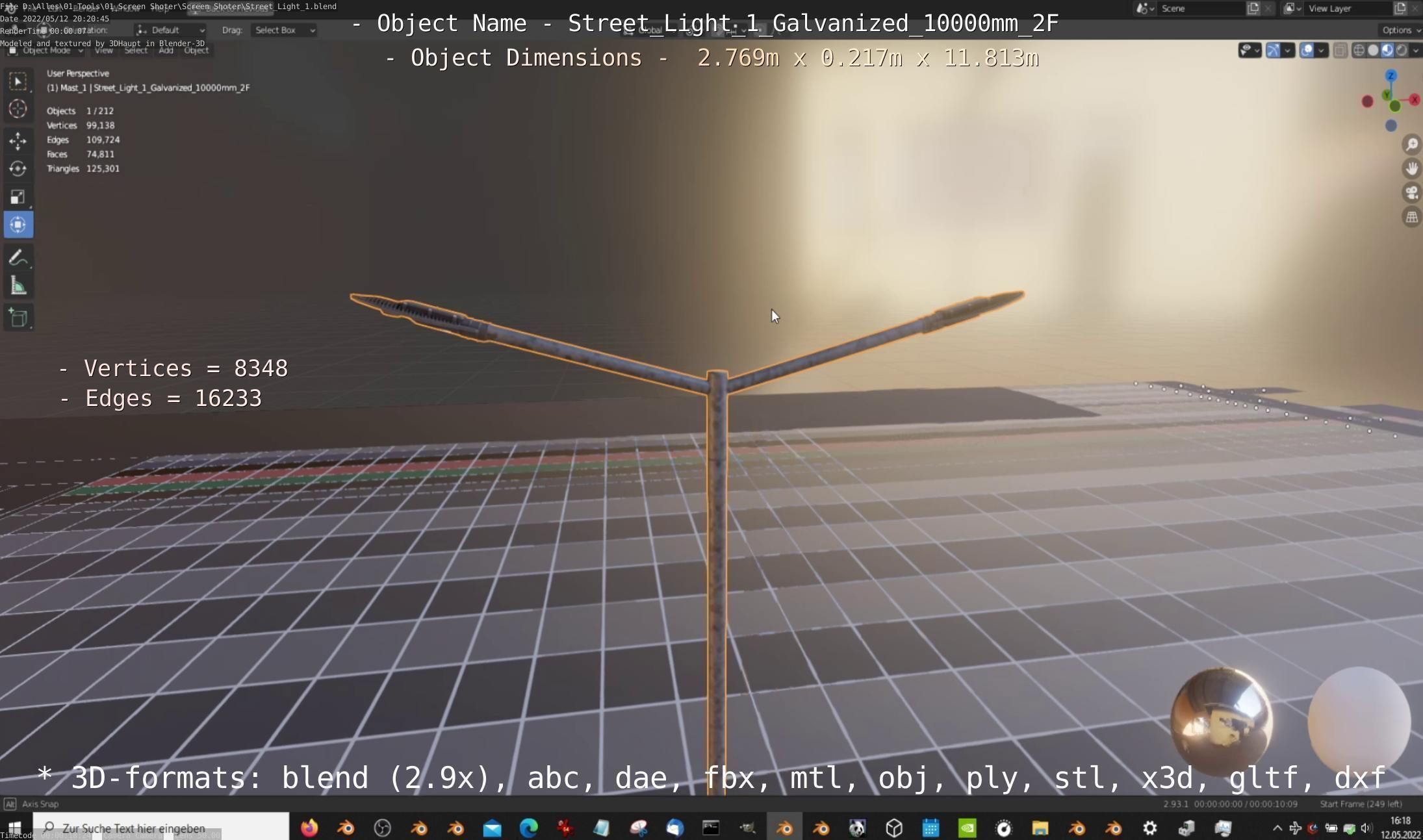Viewport: 1423px width, 840px height.
Task: Select the Scale tool
Action: click(x=18, y=197)
